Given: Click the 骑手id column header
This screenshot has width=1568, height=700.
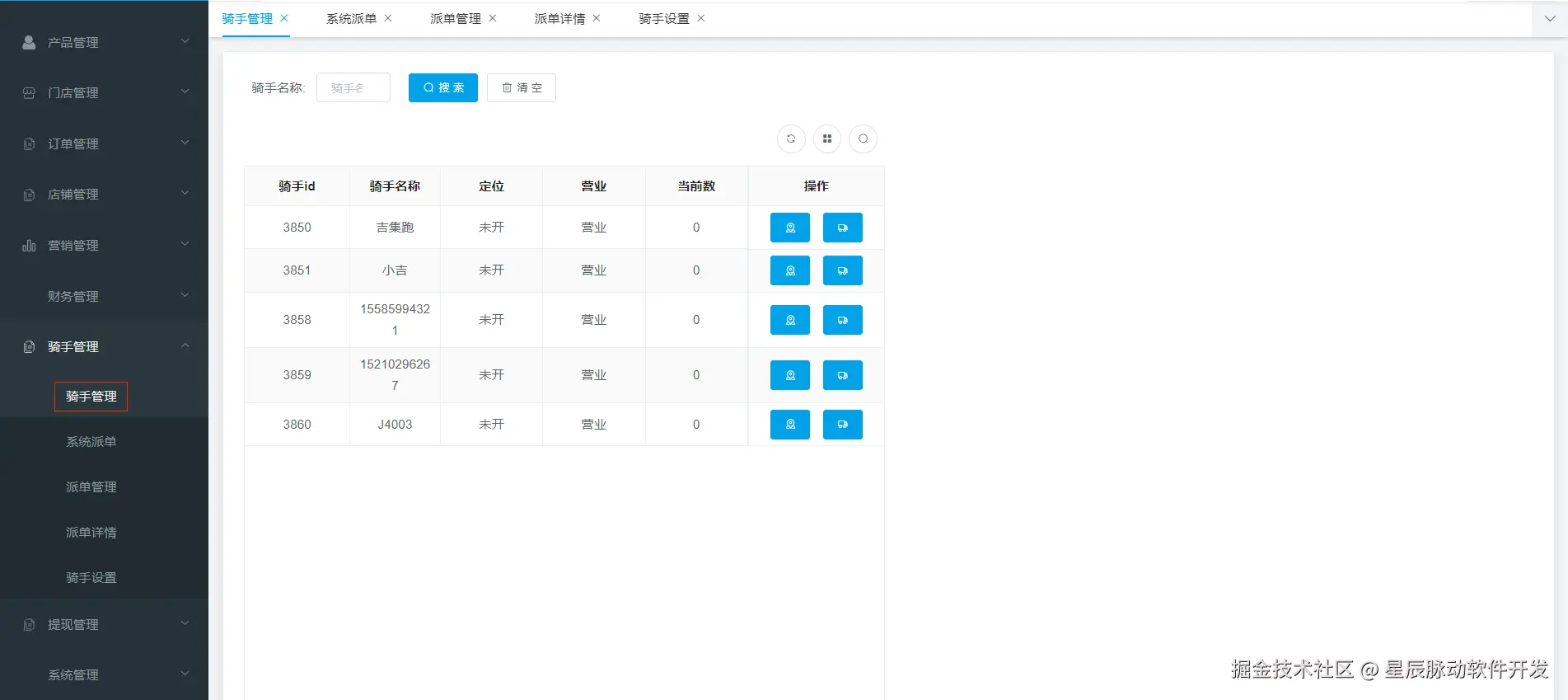Looking at the screenshot, I should pyautogui.click(x=297, y=186).
